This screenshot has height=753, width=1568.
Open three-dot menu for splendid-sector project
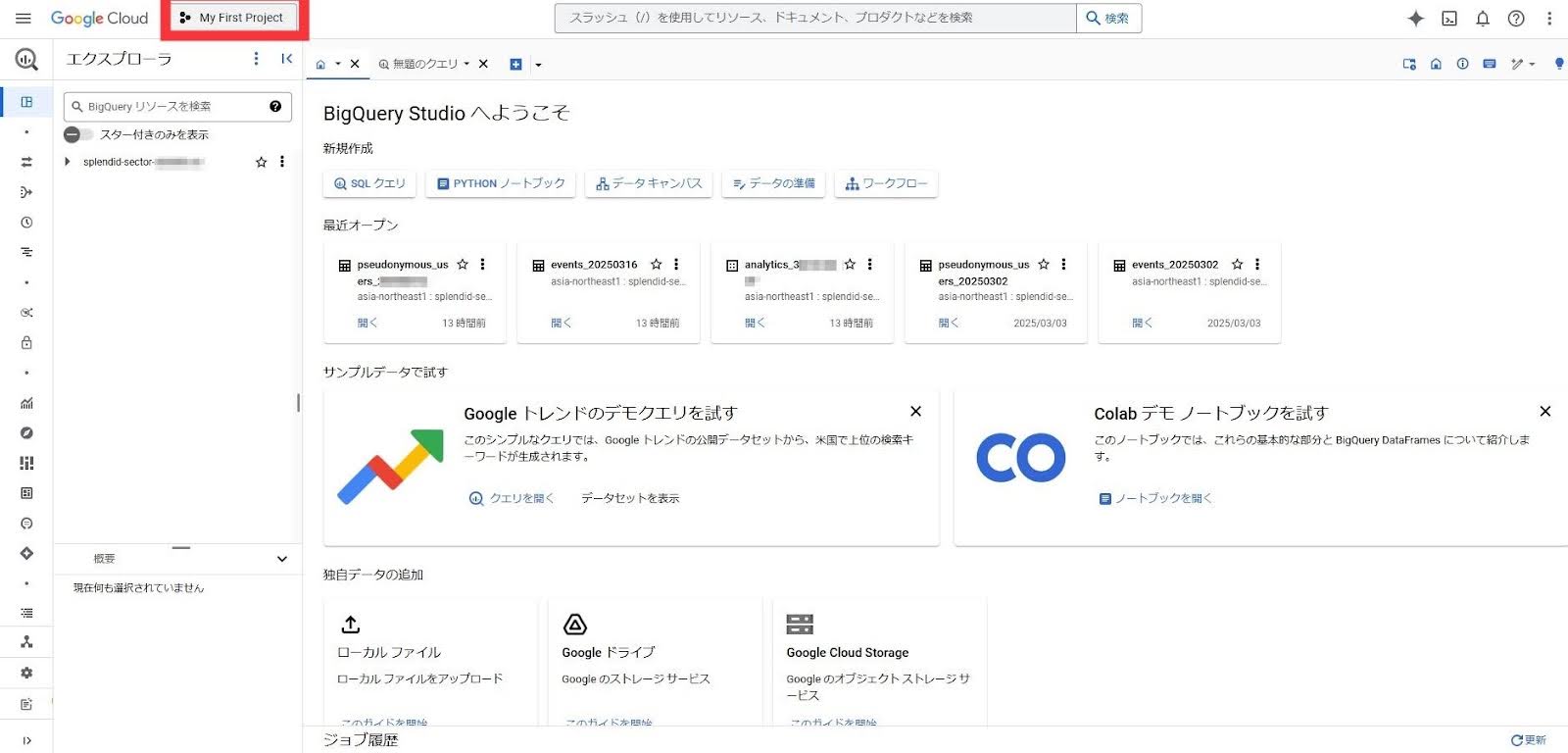click(x=282, y=162)
